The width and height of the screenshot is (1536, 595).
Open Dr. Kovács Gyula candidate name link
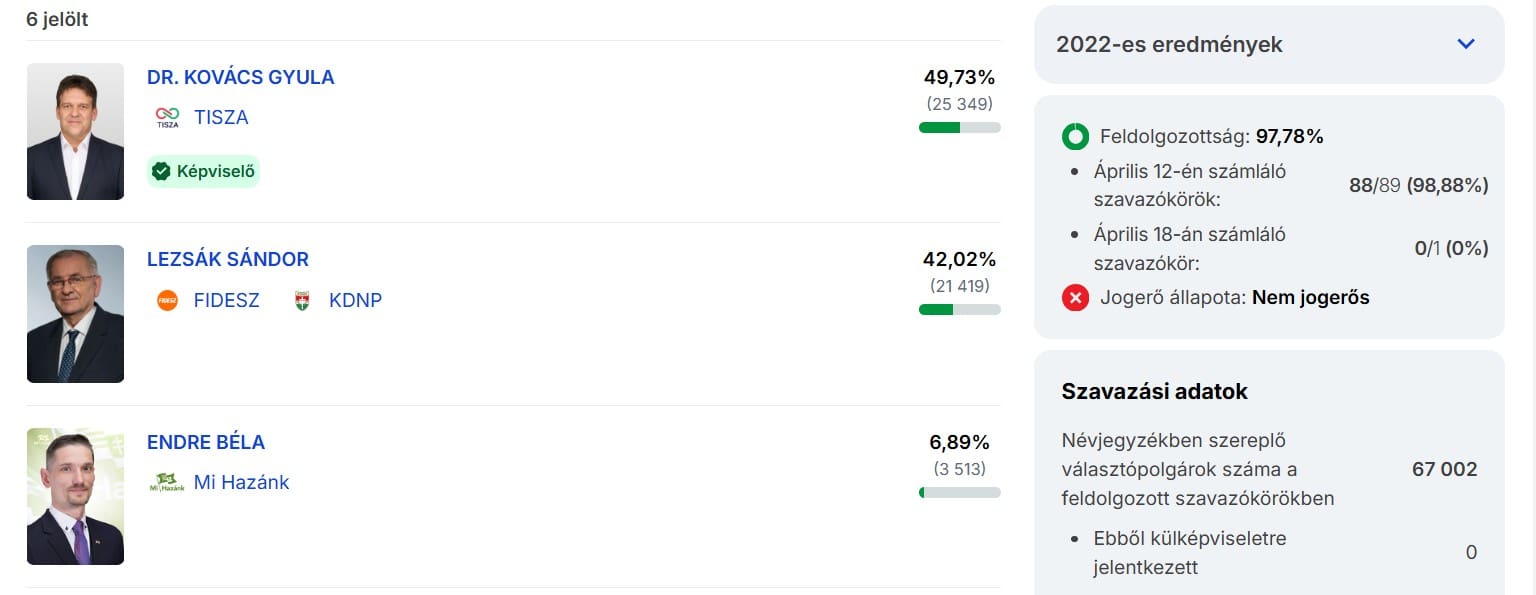coord(240,77)
